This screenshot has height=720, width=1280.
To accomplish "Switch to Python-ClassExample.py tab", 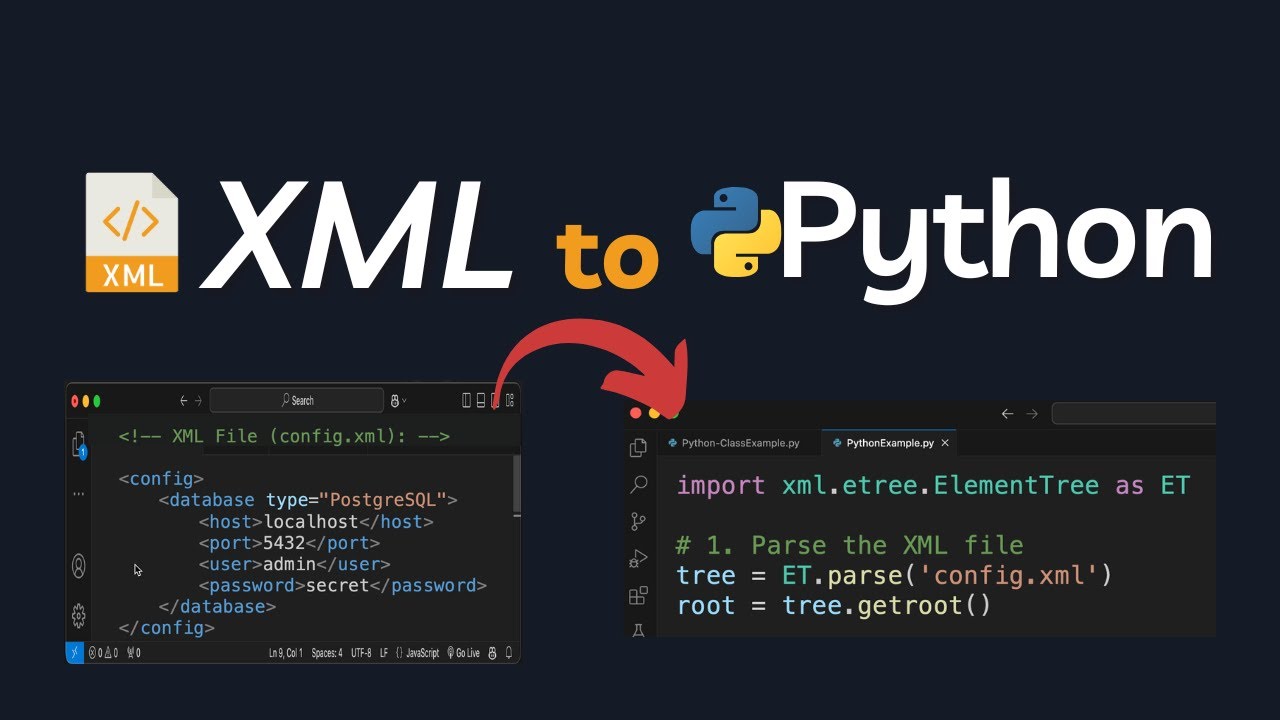I will pos(739,443).
